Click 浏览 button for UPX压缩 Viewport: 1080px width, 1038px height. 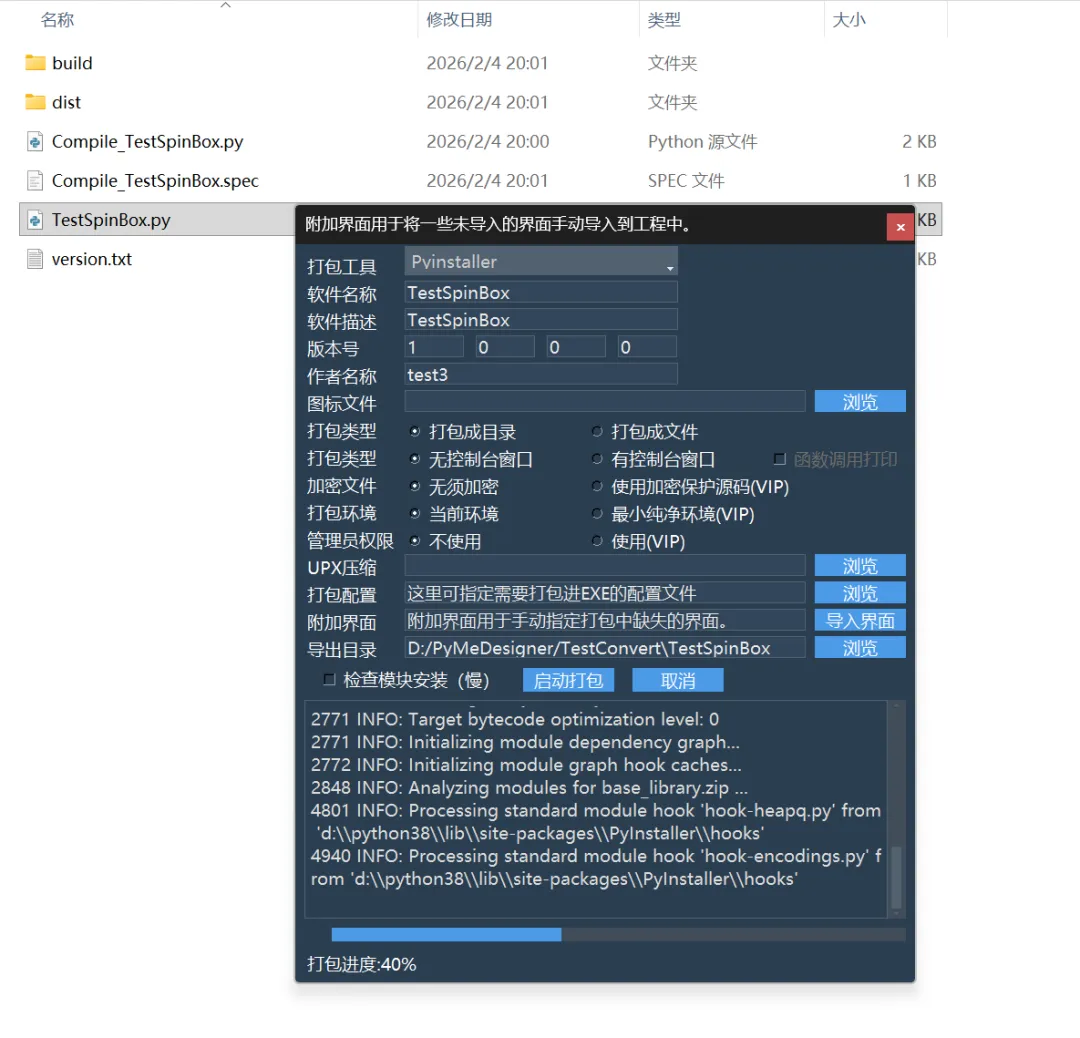[860, 565]
